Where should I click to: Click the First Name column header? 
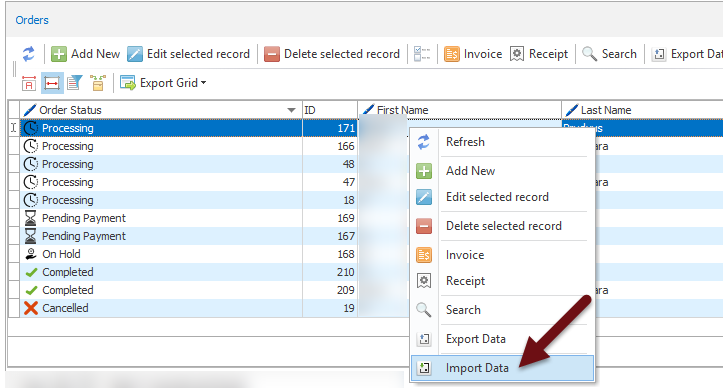pos(459,110)
